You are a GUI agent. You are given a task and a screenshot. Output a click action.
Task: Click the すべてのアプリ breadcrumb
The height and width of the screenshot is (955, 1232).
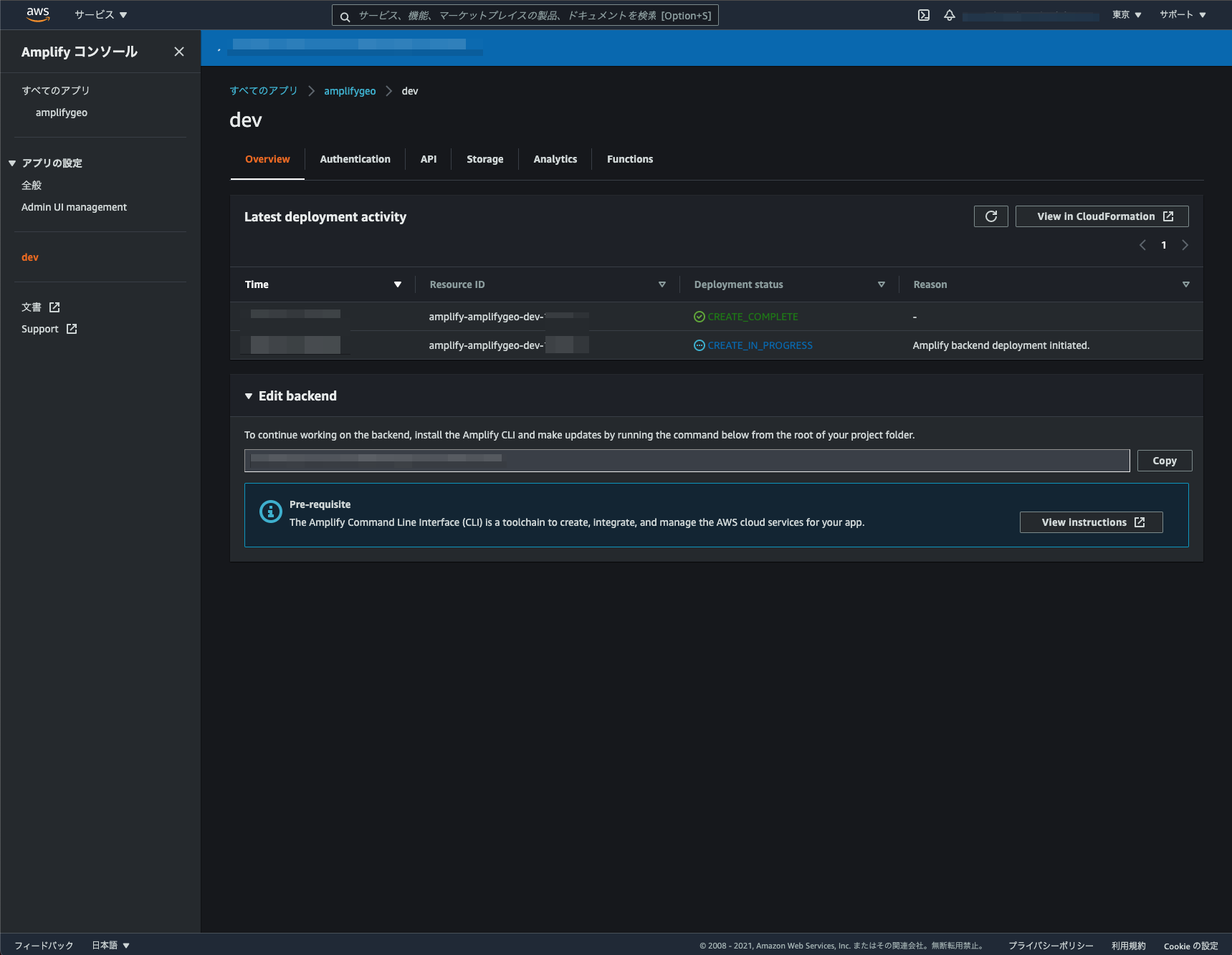264,91
